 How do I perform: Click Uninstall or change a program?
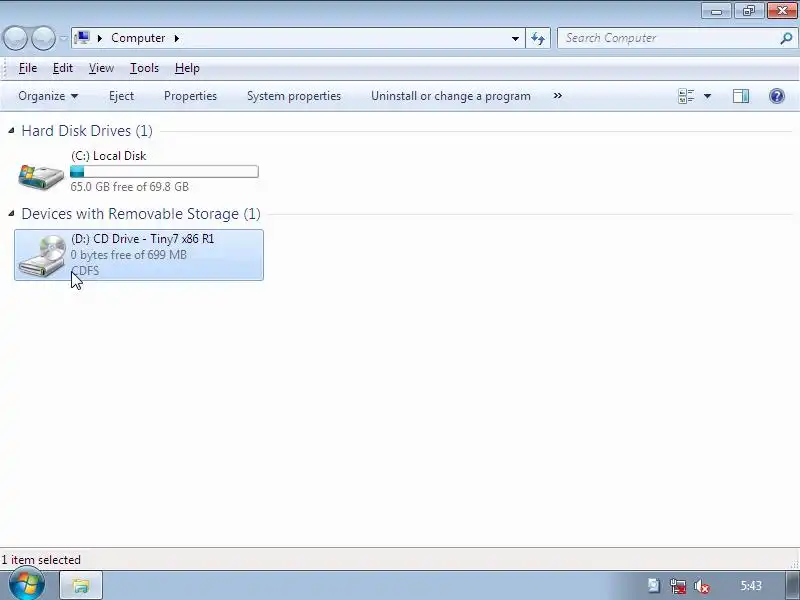point(451,96)
